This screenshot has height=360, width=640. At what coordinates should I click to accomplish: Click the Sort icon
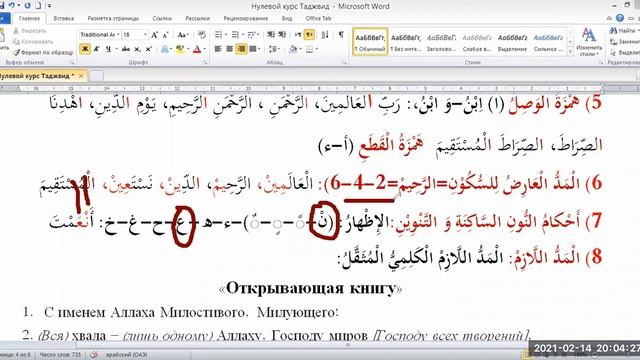325,35
